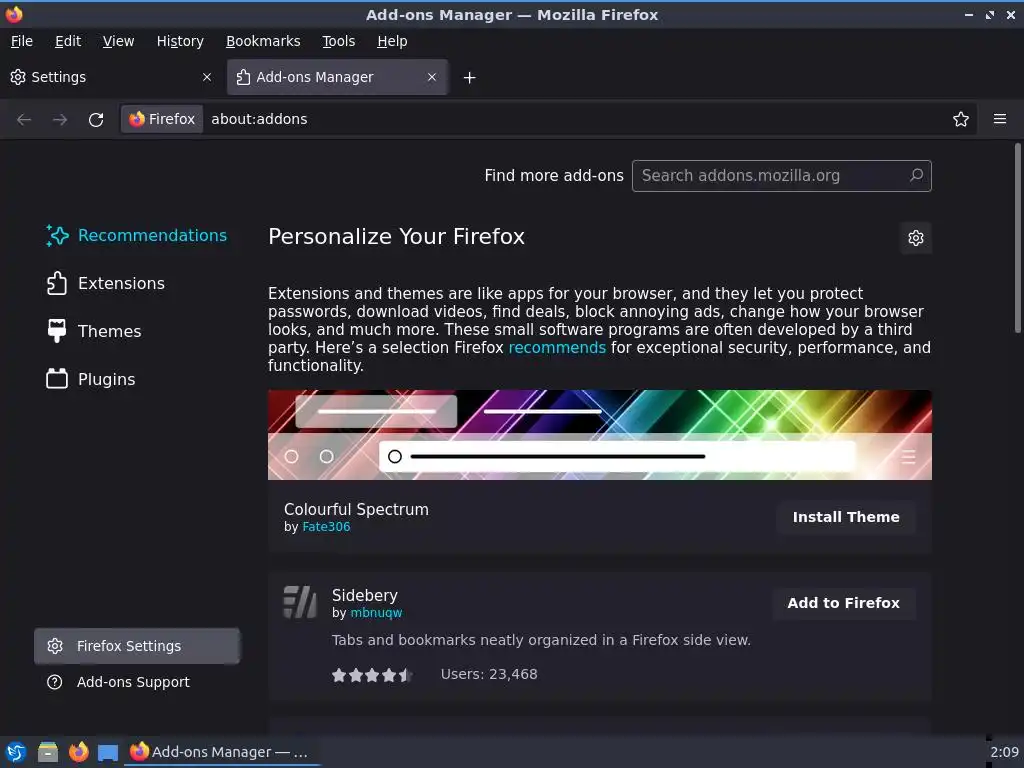
Task: Open a new tab with plus button
Action: pos(469,78)
